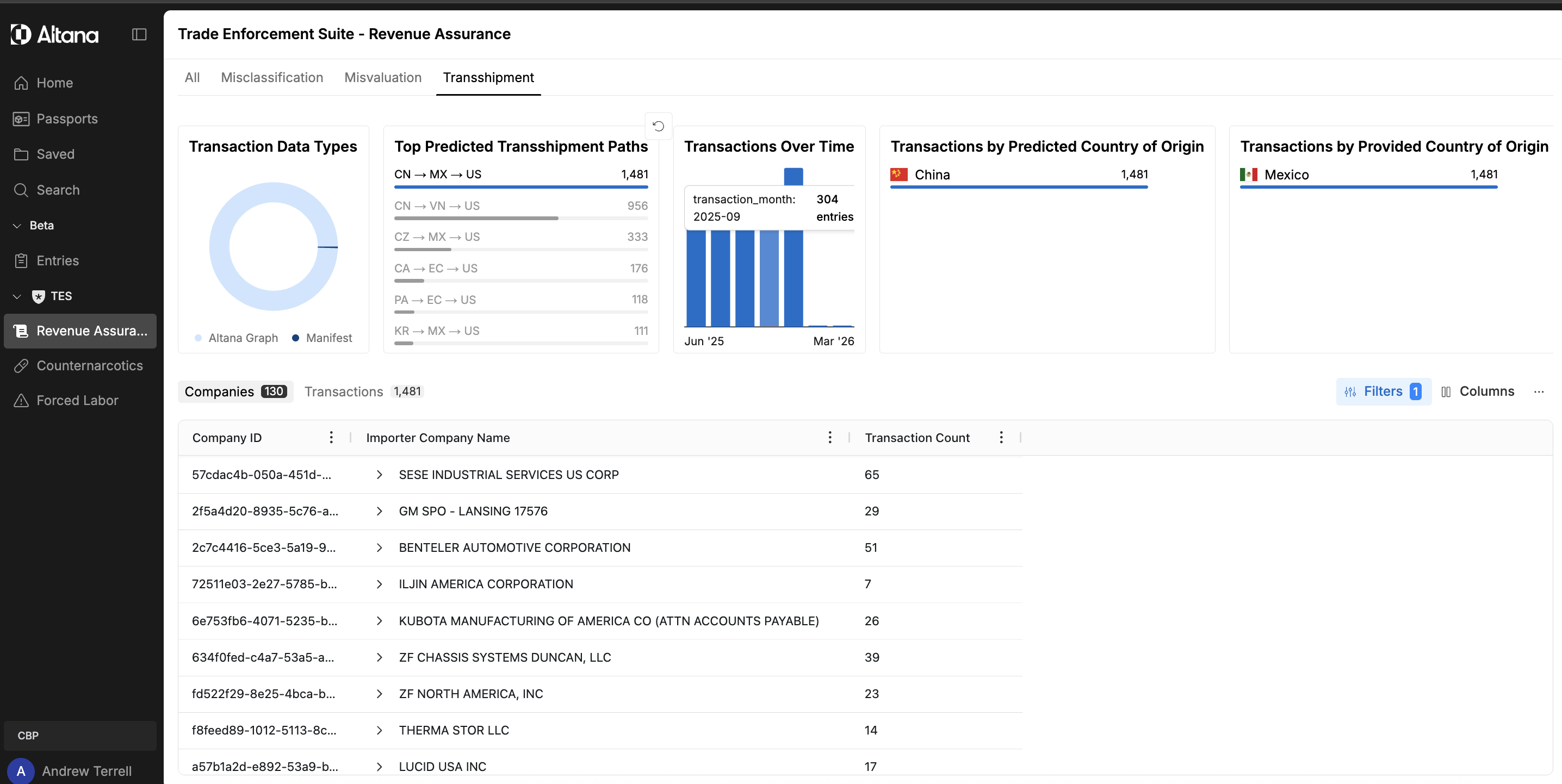Toggle Altana Graph legend item
Image resolution: width=1562 pixels, height=784 pixels.
237,338
